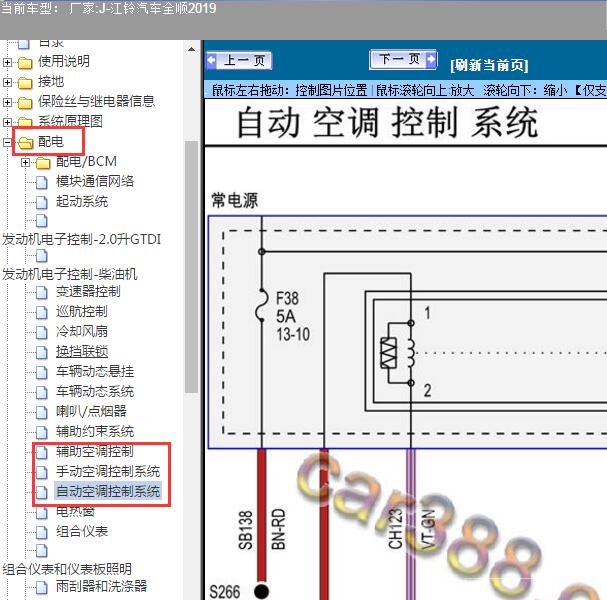Viewport: 607px width, 600px height.
Task: Click the document icon beside 变速器控制
Action: pos(41,292)
